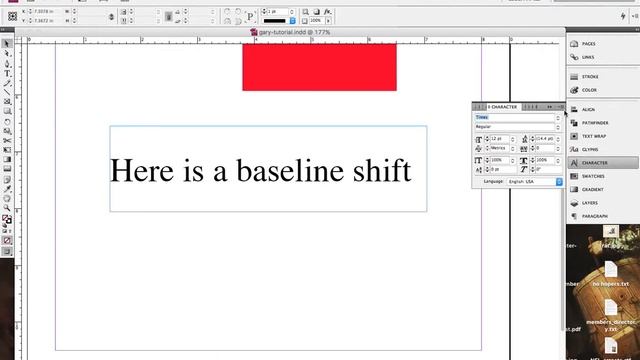Image resolution: width=640 pixels, height=360 pixels.
Task: Open the tracking value dropdown
Action: point(558,149)
